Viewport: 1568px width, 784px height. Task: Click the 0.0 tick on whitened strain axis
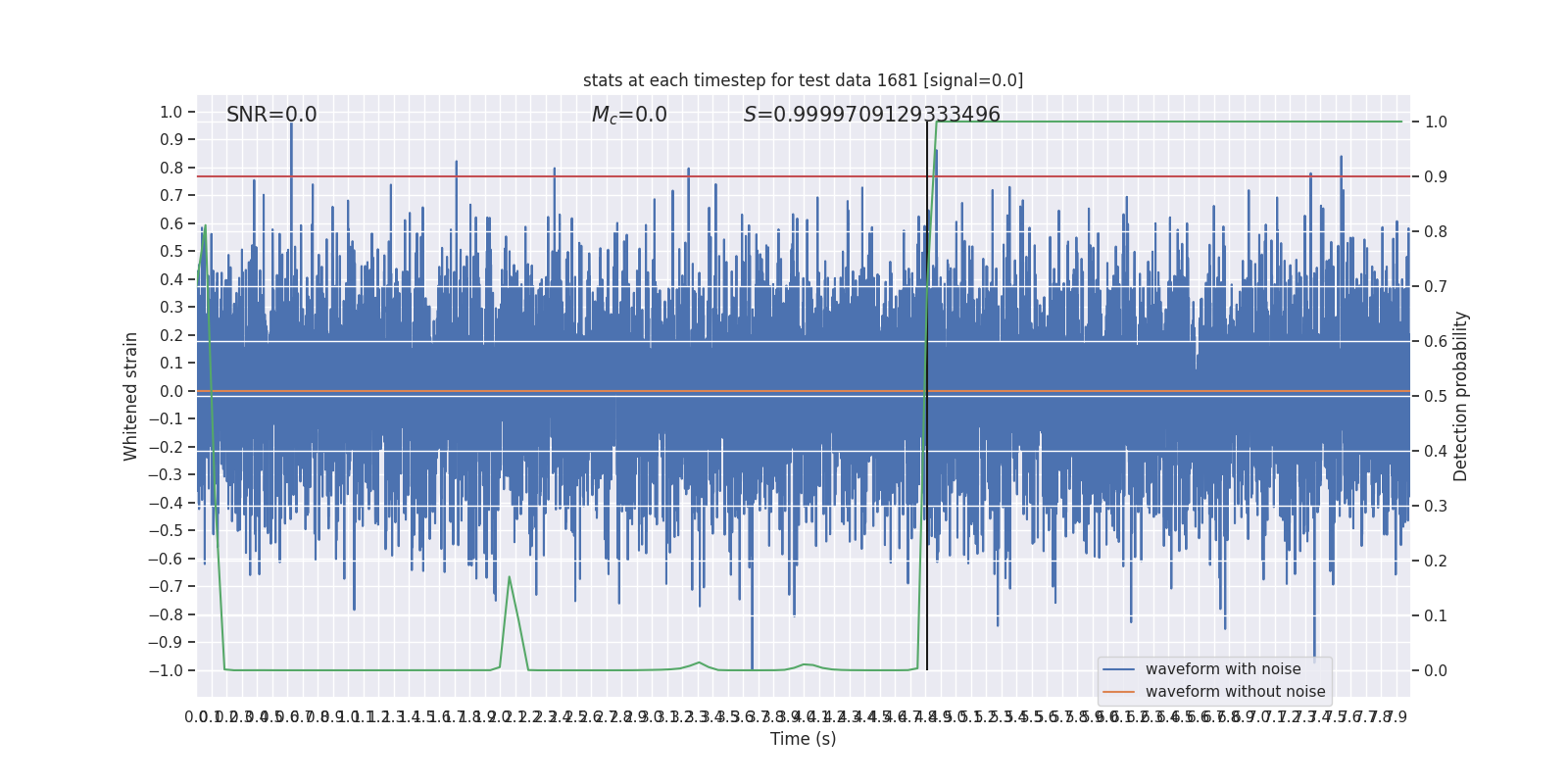(171, 391)
